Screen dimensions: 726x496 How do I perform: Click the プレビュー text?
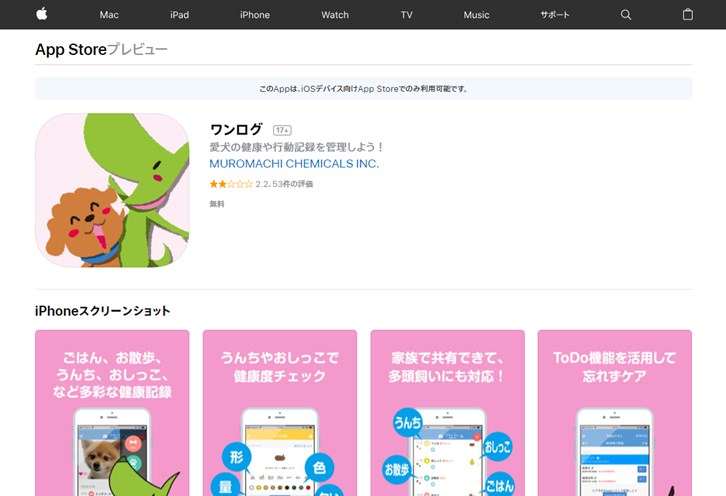pyautogui.click(x=138, y=49)
